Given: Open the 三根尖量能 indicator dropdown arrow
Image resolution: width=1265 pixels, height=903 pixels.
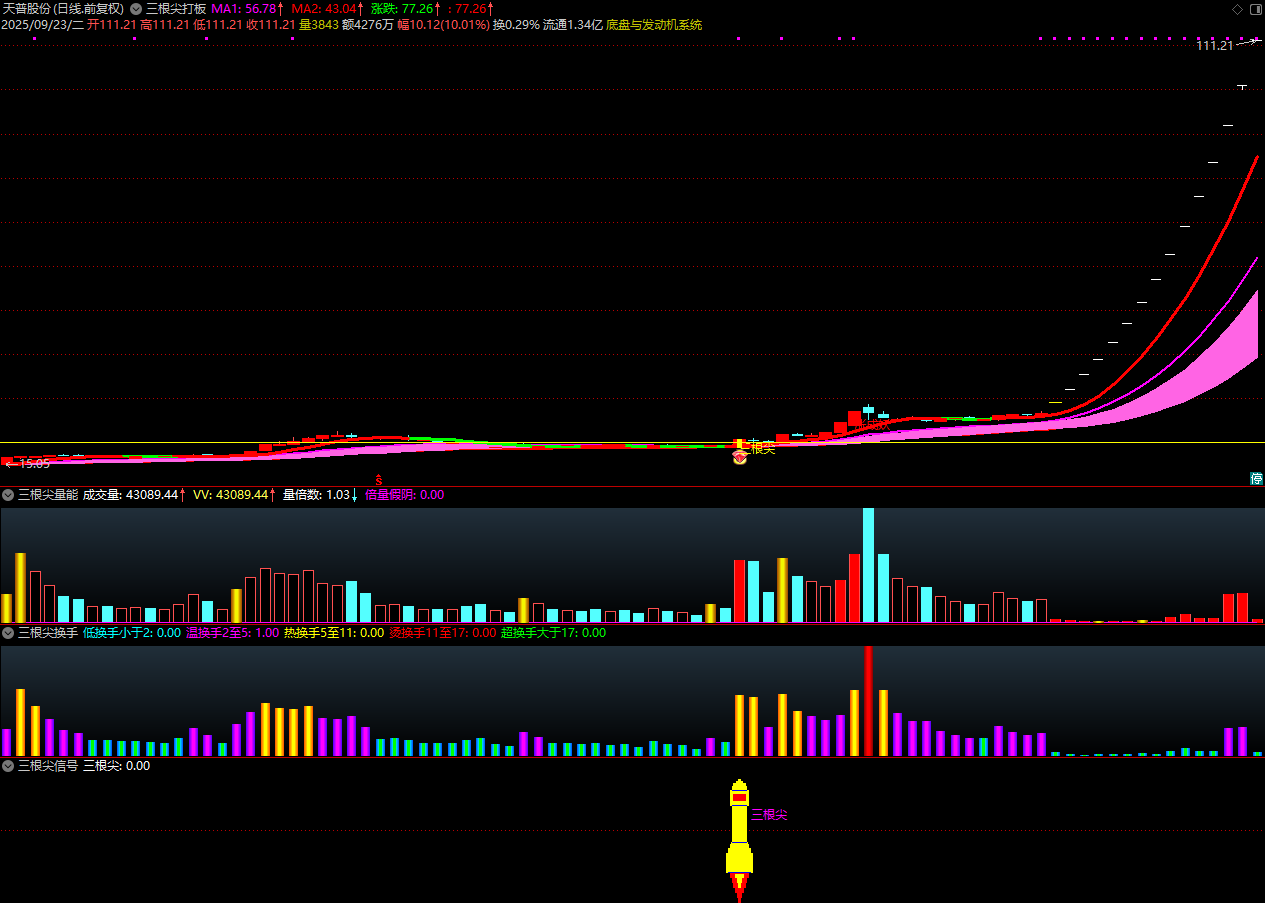Looking at the screenshot, I should (8, 494).
